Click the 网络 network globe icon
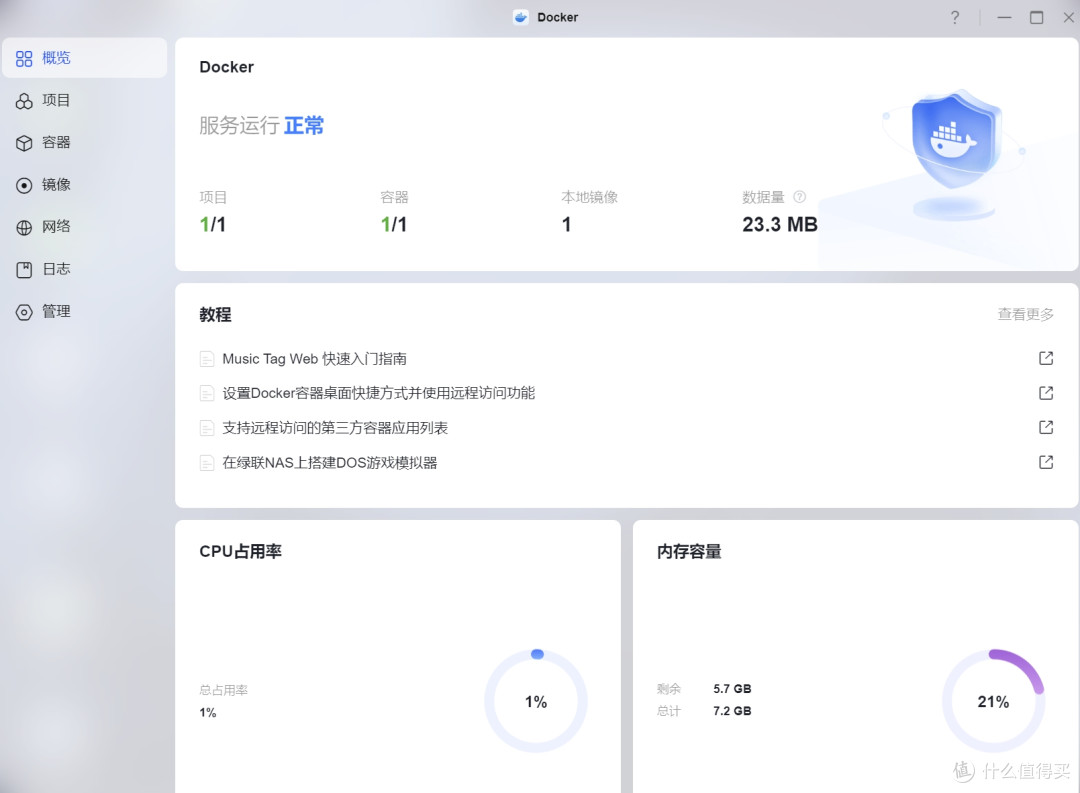The width and height of the screenshot is (1080, 793). (24, 228)
